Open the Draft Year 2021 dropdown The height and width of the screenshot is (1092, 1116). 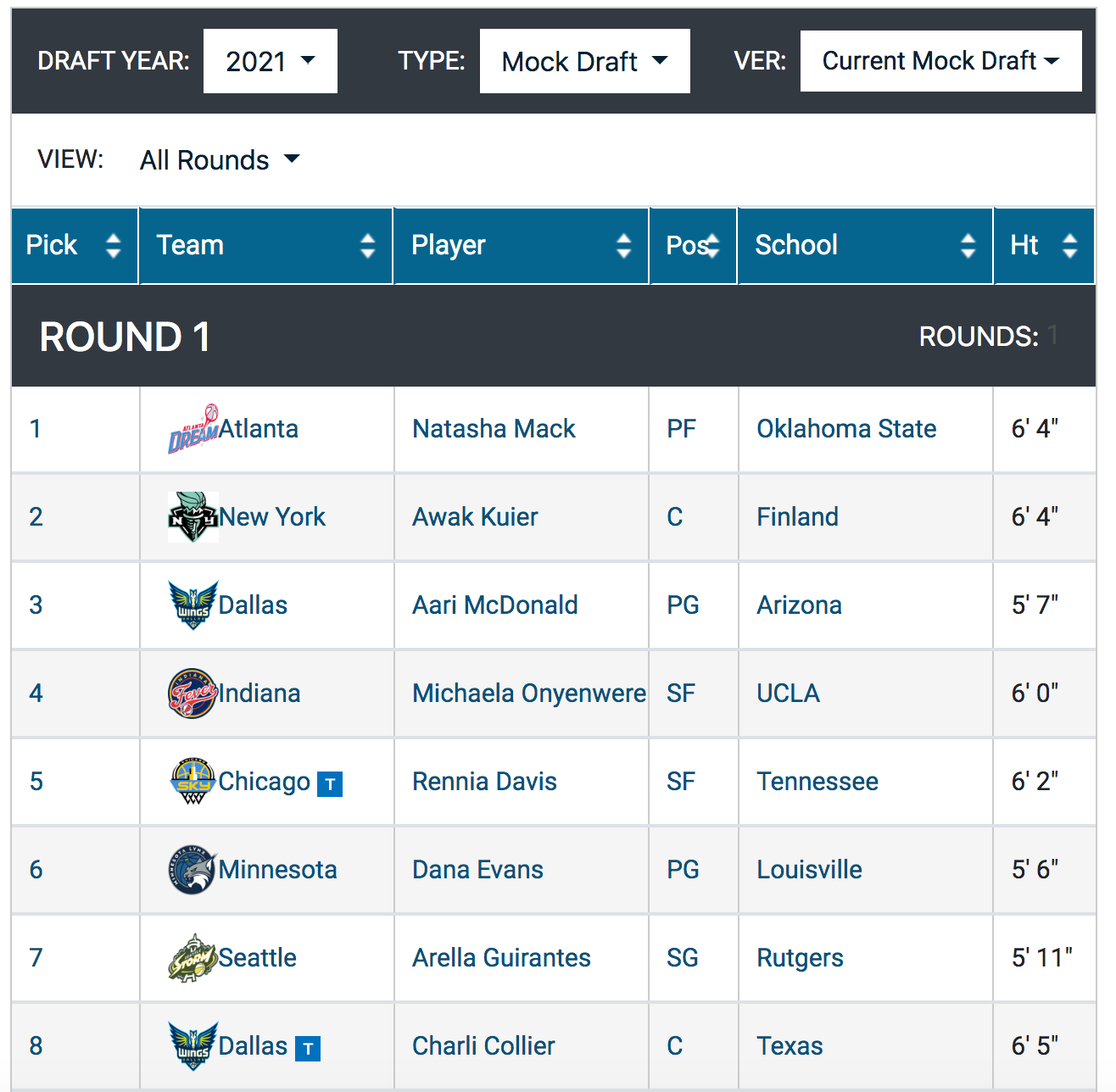point(271,61)
